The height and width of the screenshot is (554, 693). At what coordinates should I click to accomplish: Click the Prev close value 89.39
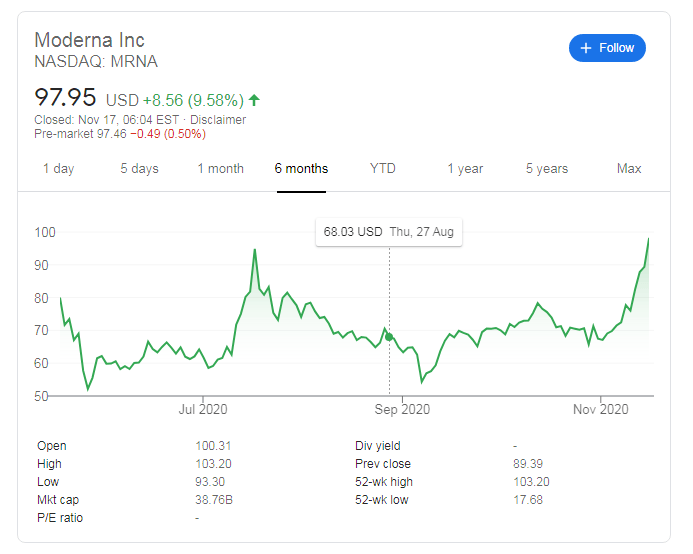528,464
